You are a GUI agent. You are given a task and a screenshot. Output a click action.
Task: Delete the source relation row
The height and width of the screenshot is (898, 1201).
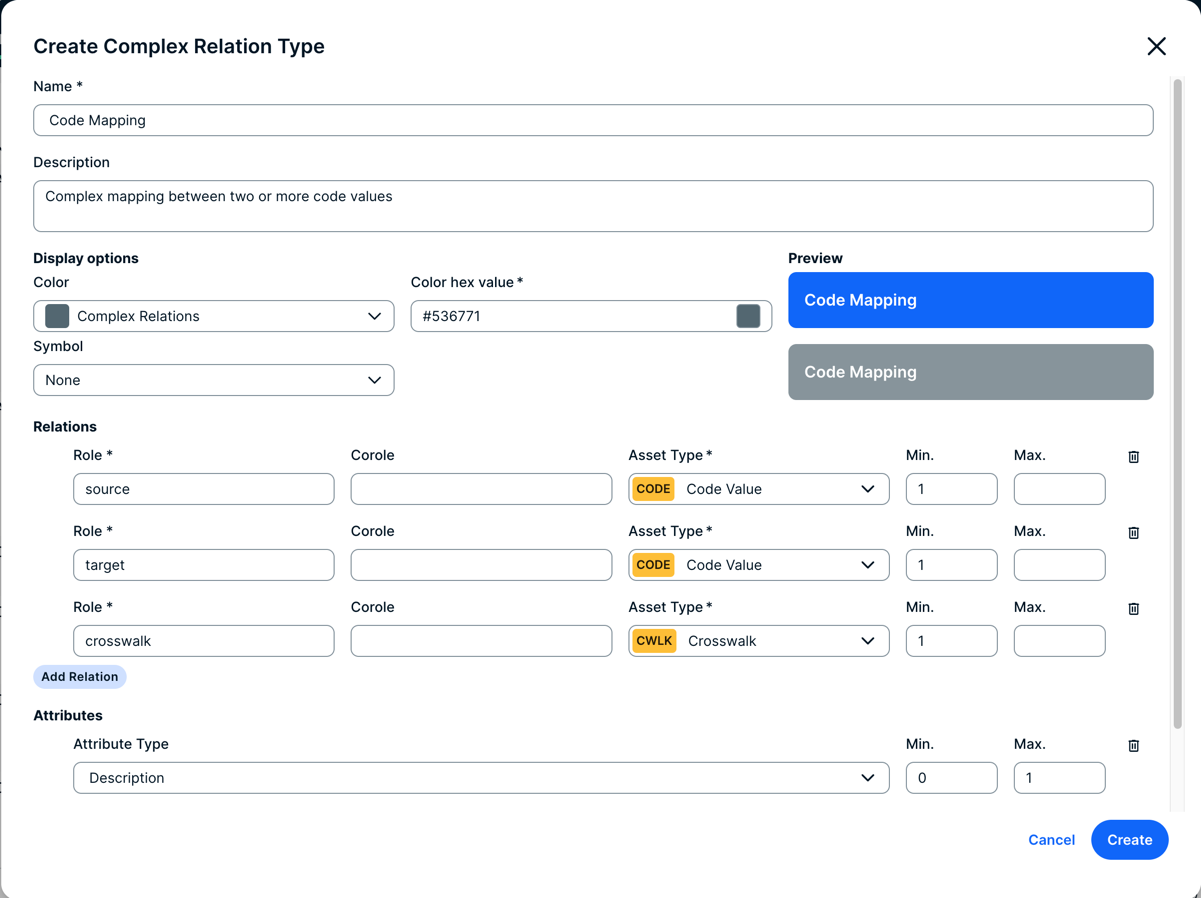[x=1133, y=457]
